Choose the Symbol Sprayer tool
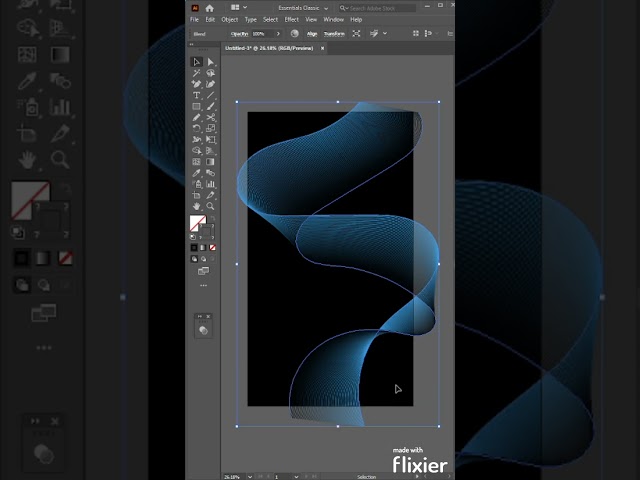Image resolution: width=640 pixels, height=480 pixels. 196,184
